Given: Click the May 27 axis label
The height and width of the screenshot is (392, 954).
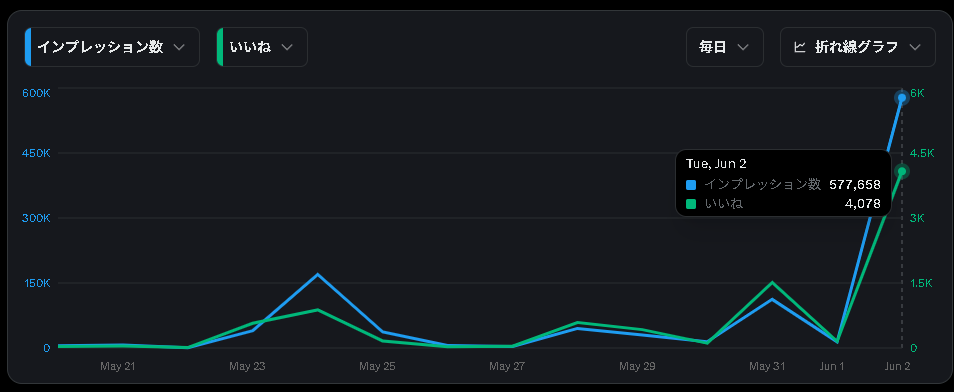Looking at the screenshot, I should coord(507,366).
